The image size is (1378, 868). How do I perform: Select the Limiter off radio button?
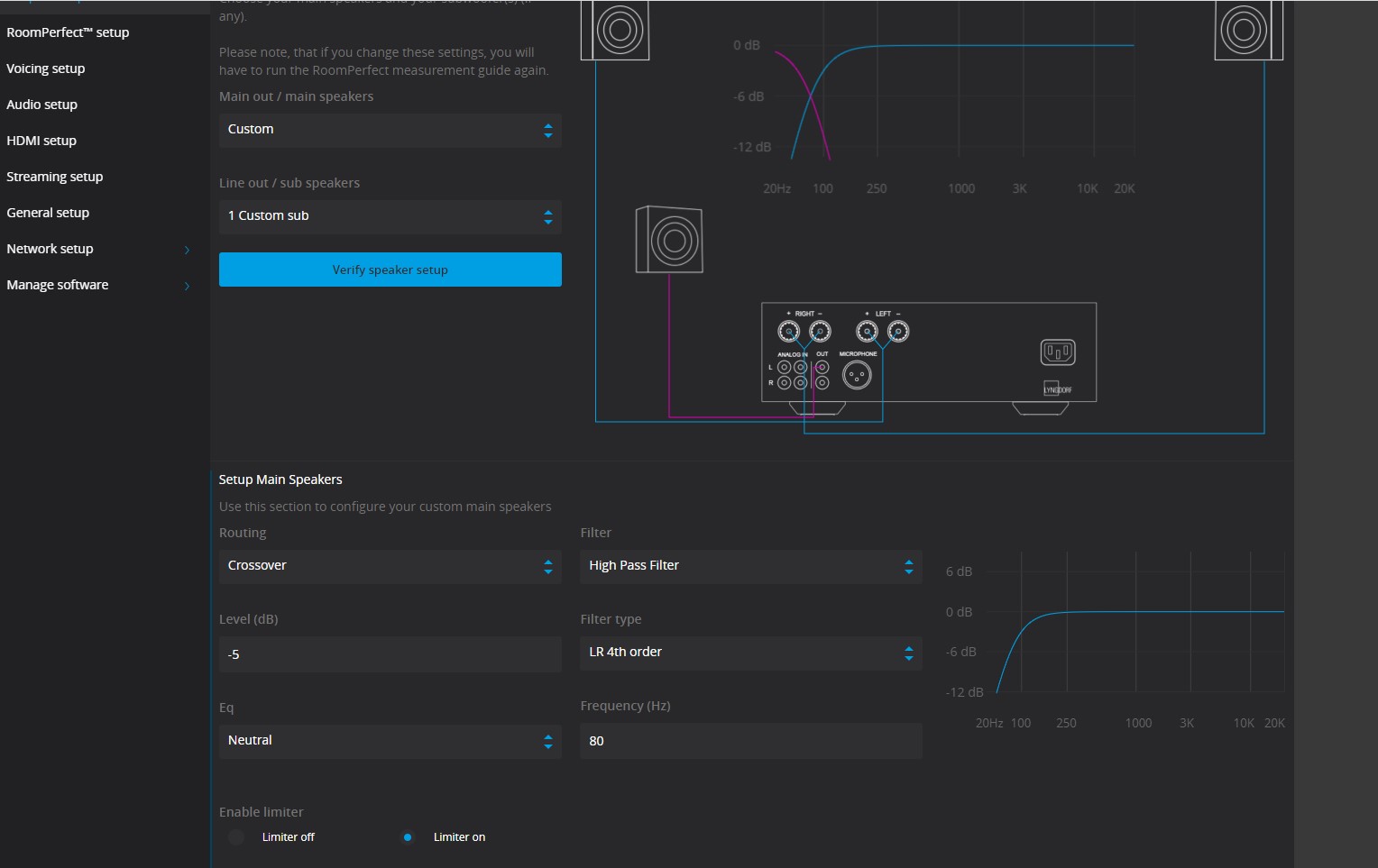236,837
